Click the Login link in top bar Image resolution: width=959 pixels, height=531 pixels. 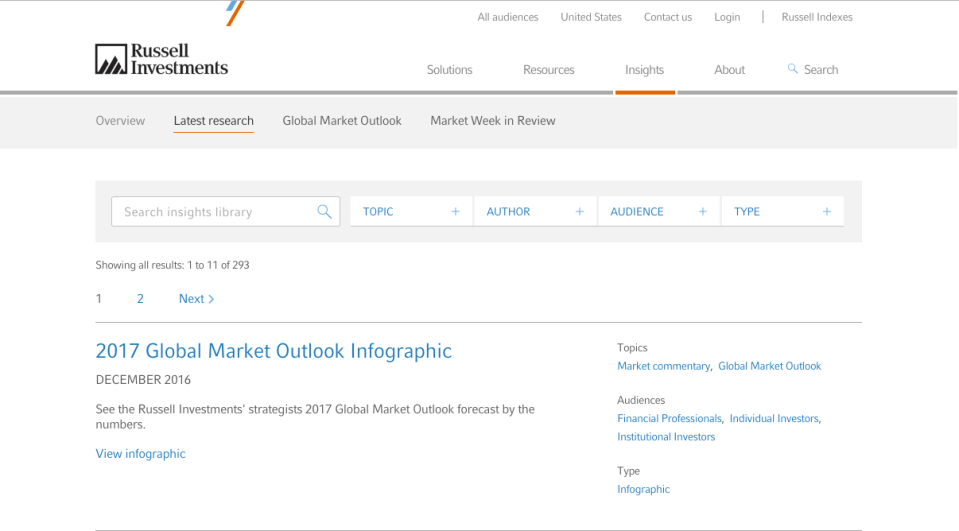tap(727, 17)
